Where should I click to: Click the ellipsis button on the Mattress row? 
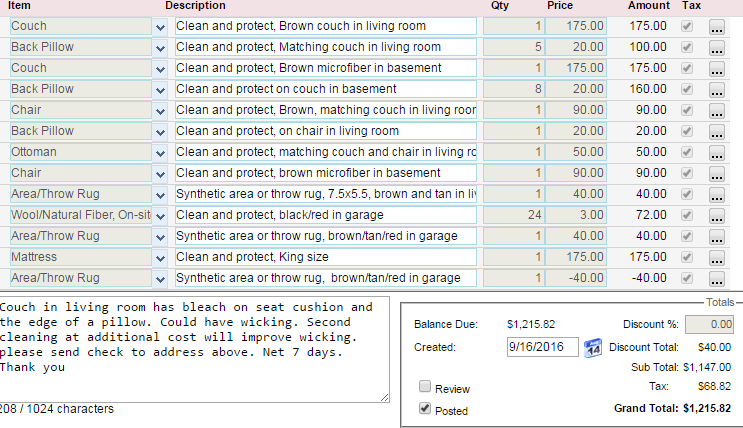[x=716, y=257]
